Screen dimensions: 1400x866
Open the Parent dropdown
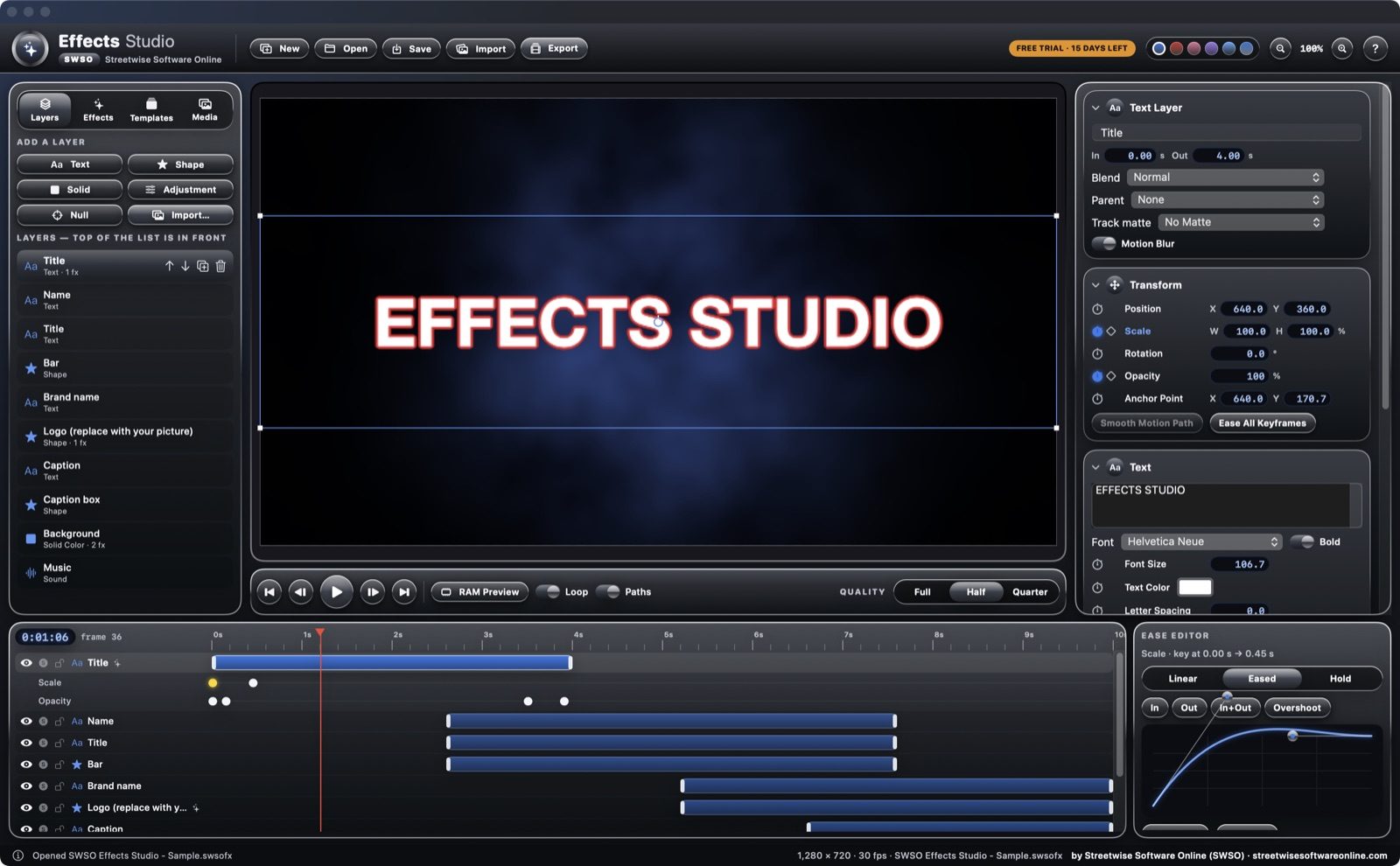1228,200
